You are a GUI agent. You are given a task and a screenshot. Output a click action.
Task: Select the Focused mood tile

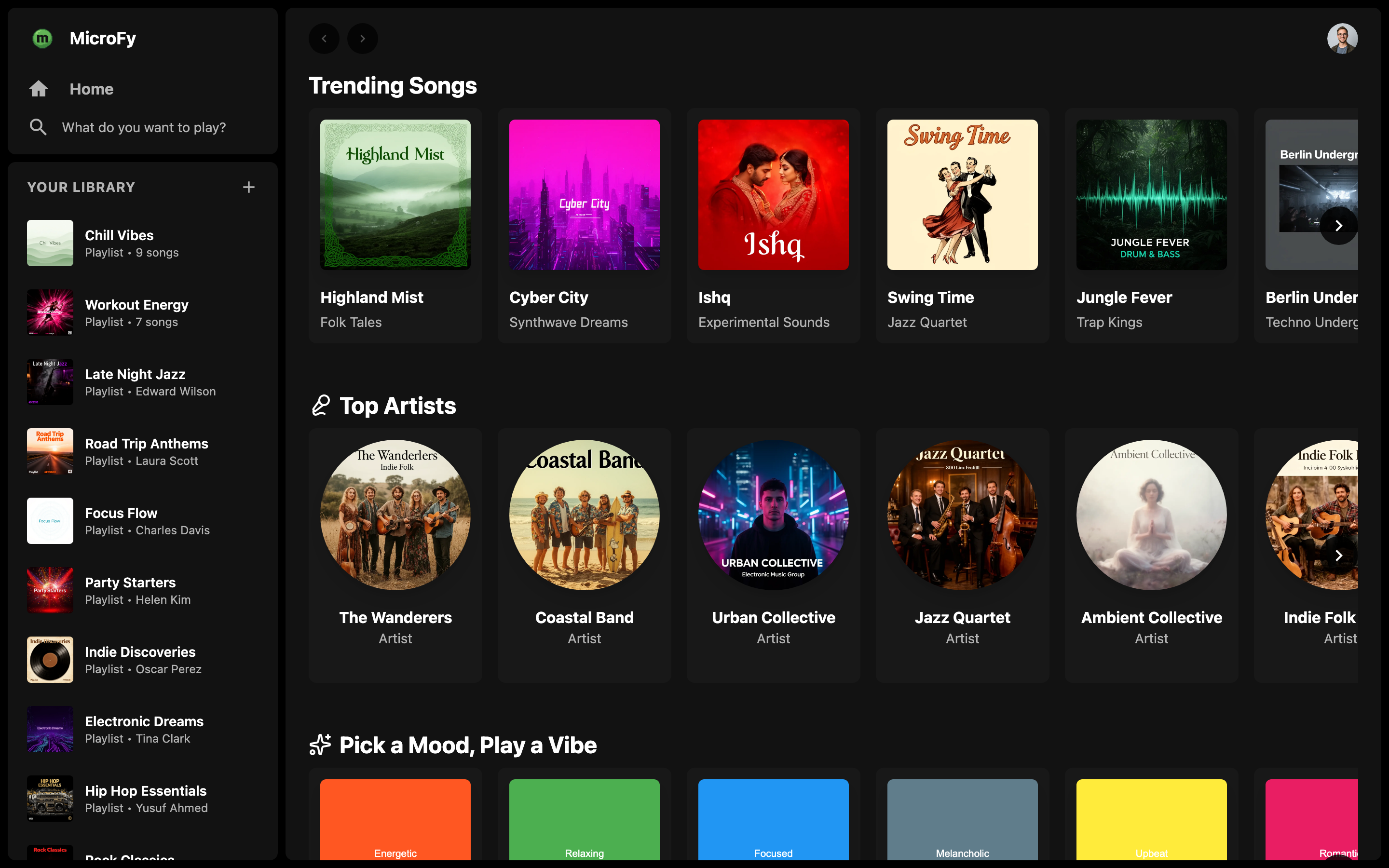point(773,820)
